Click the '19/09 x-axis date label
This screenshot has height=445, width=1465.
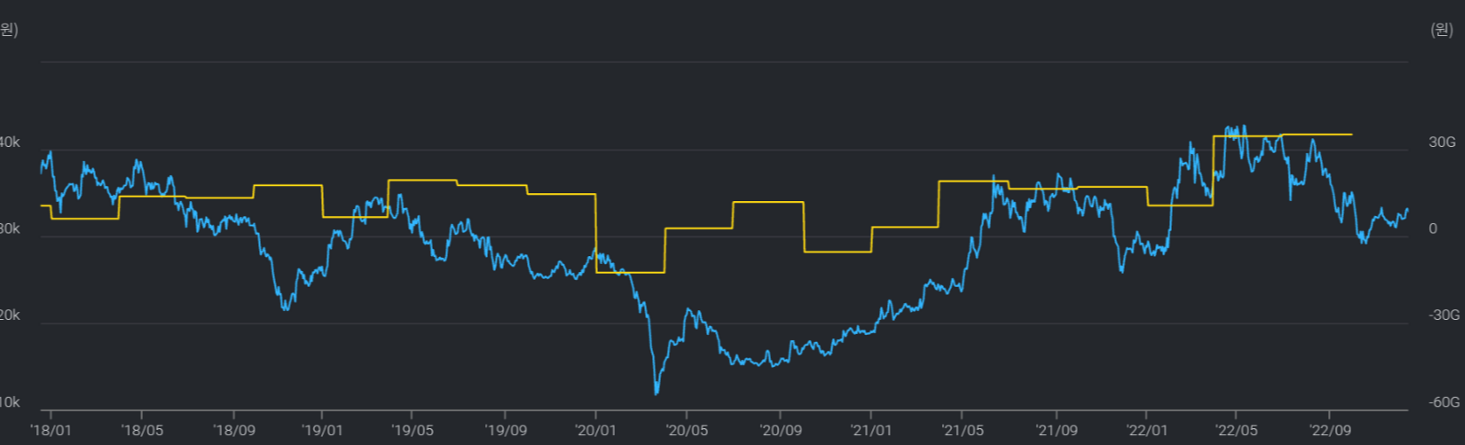click(x=504, y=430)
